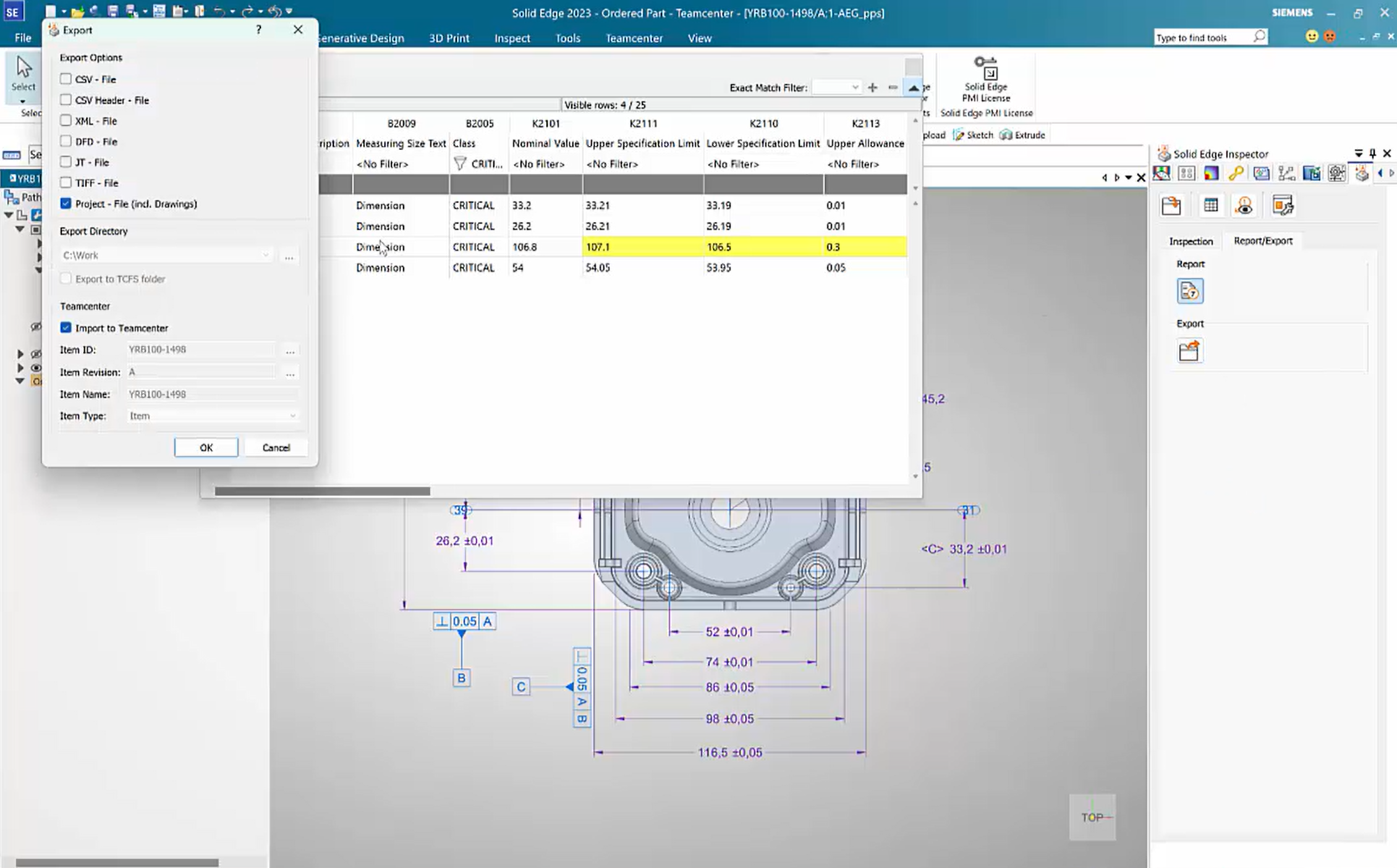This screenshot has width=1397, height=868.
Task: Click the Select arrow tool
Action: pyautogui.click(x=23, y=67)
